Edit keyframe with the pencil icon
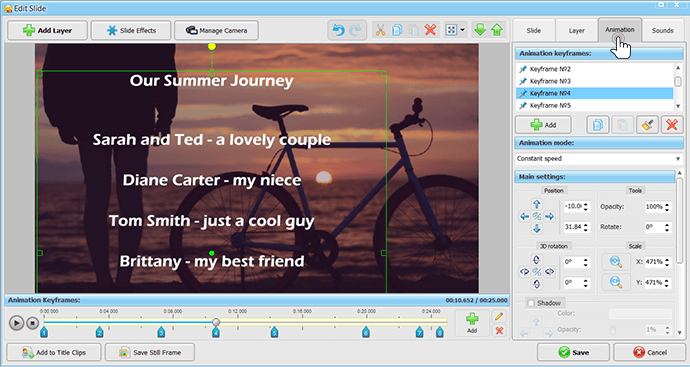 (499, 316)
